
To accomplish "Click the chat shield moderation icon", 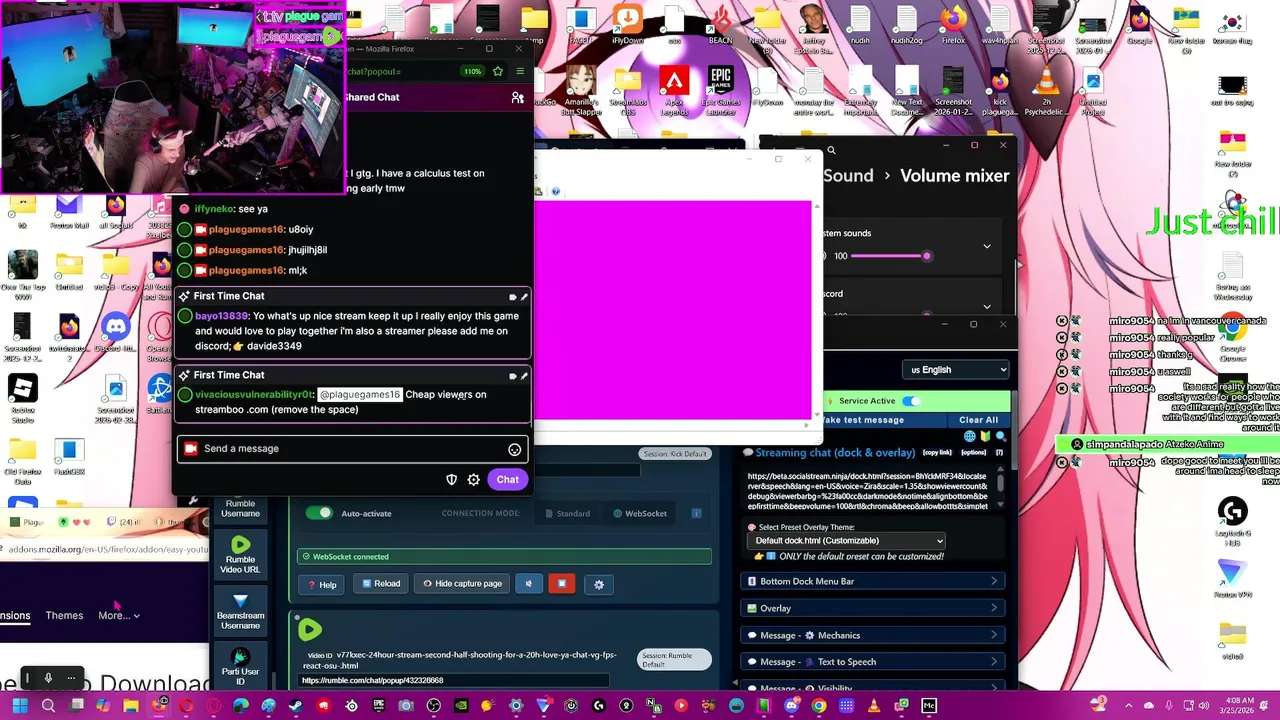I will click(x=451, y=480).
